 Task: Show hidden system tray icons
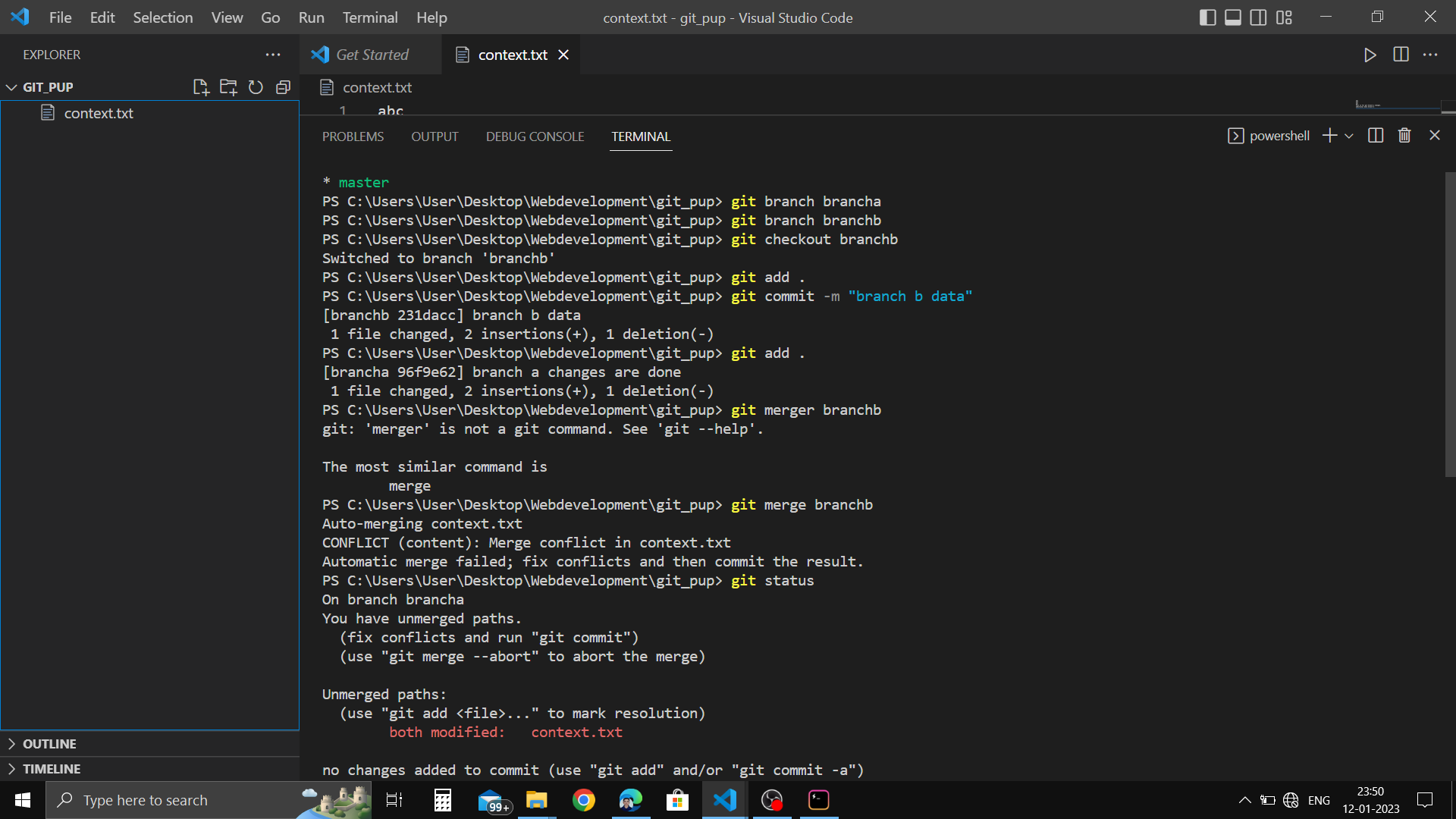[x=1244, y=800]
